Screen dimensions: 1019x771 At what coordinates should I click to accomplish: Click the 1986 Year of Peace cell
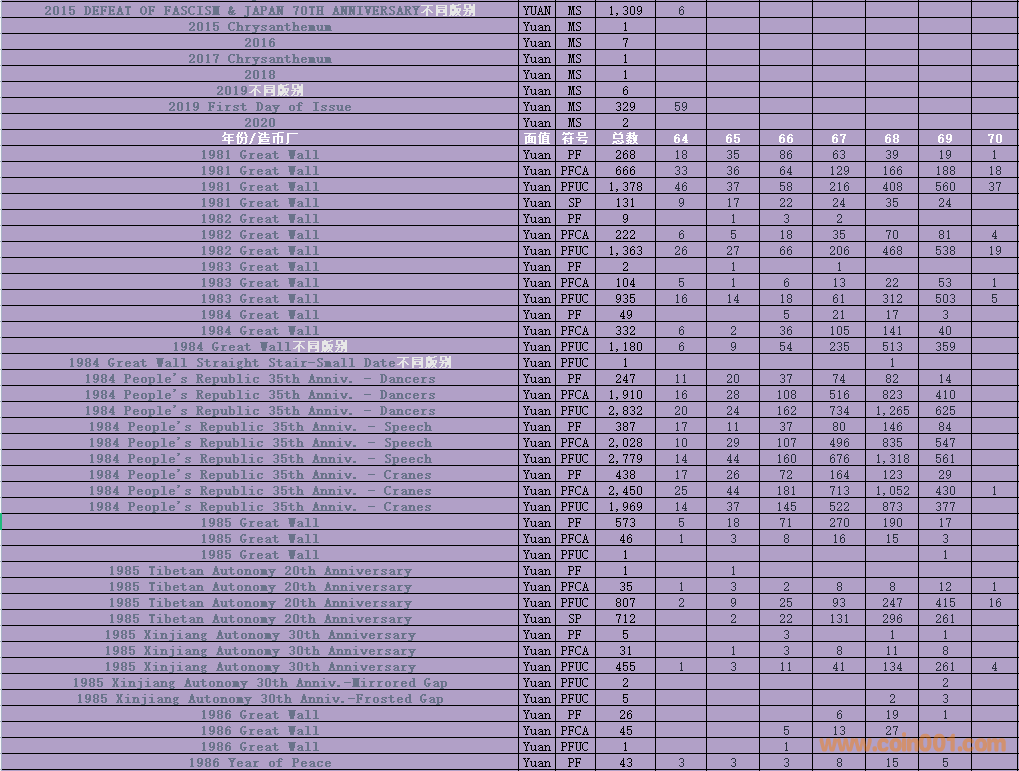(259, 763)
